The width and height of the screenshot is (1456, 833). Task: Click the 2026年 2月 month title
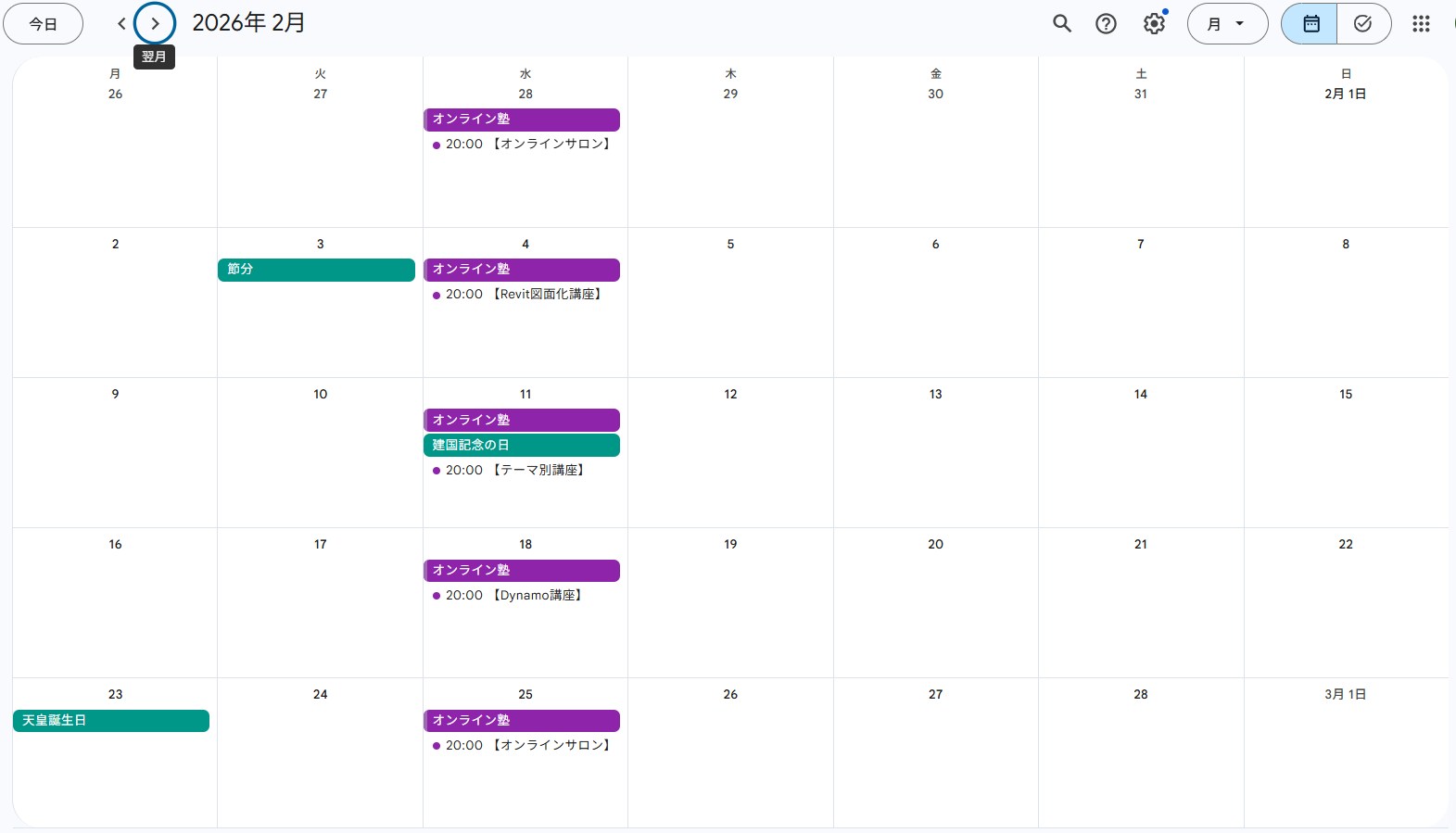click(248, 23)
